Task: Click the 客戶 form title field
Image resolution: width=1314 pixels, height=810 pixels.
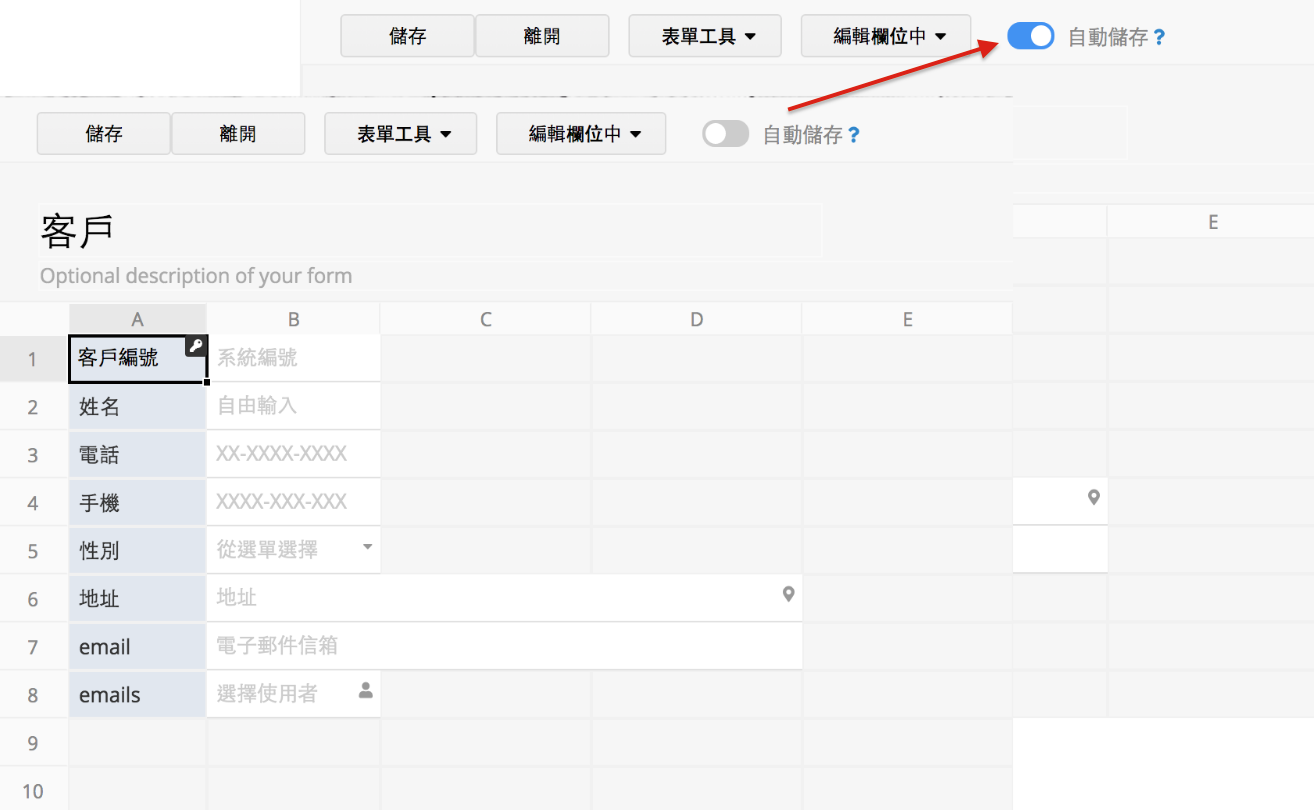Action: [430, 231]
